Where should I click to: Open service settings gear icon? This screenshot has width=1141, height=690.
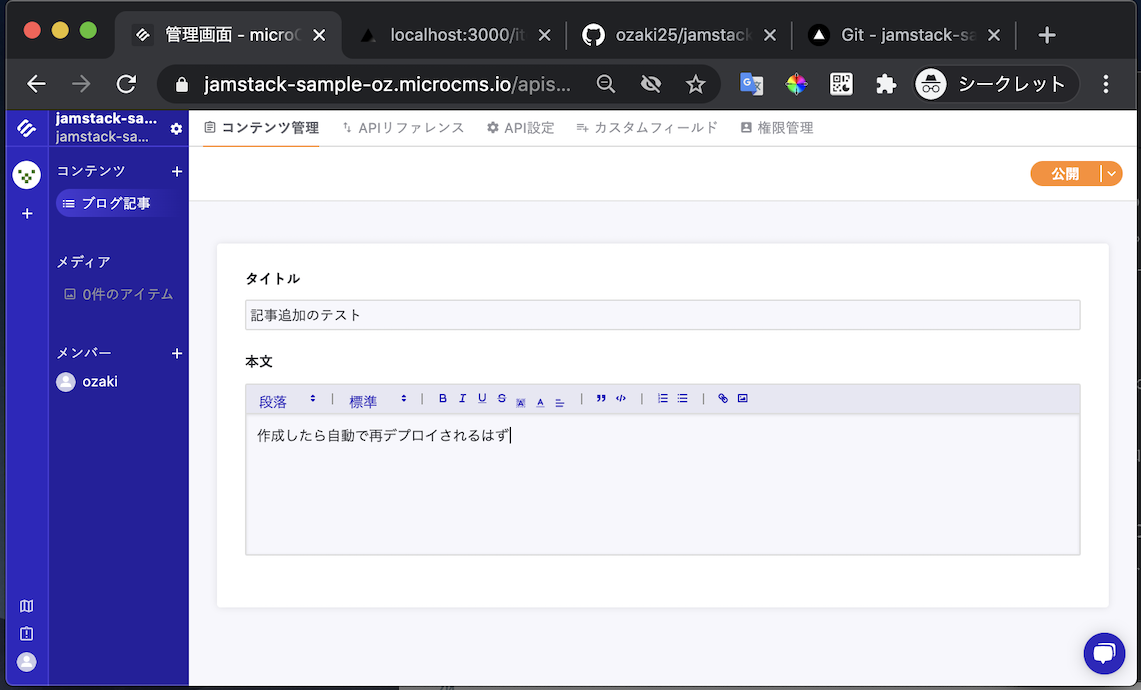(x=176, y=129)
